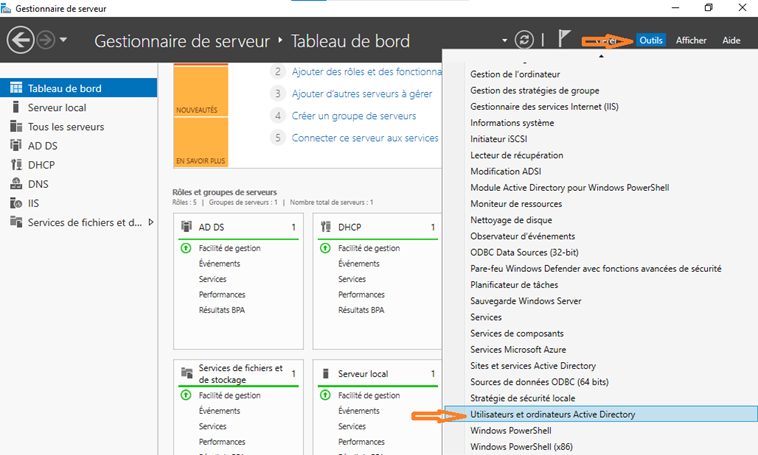Click the IIS sidebar icon

16,203
